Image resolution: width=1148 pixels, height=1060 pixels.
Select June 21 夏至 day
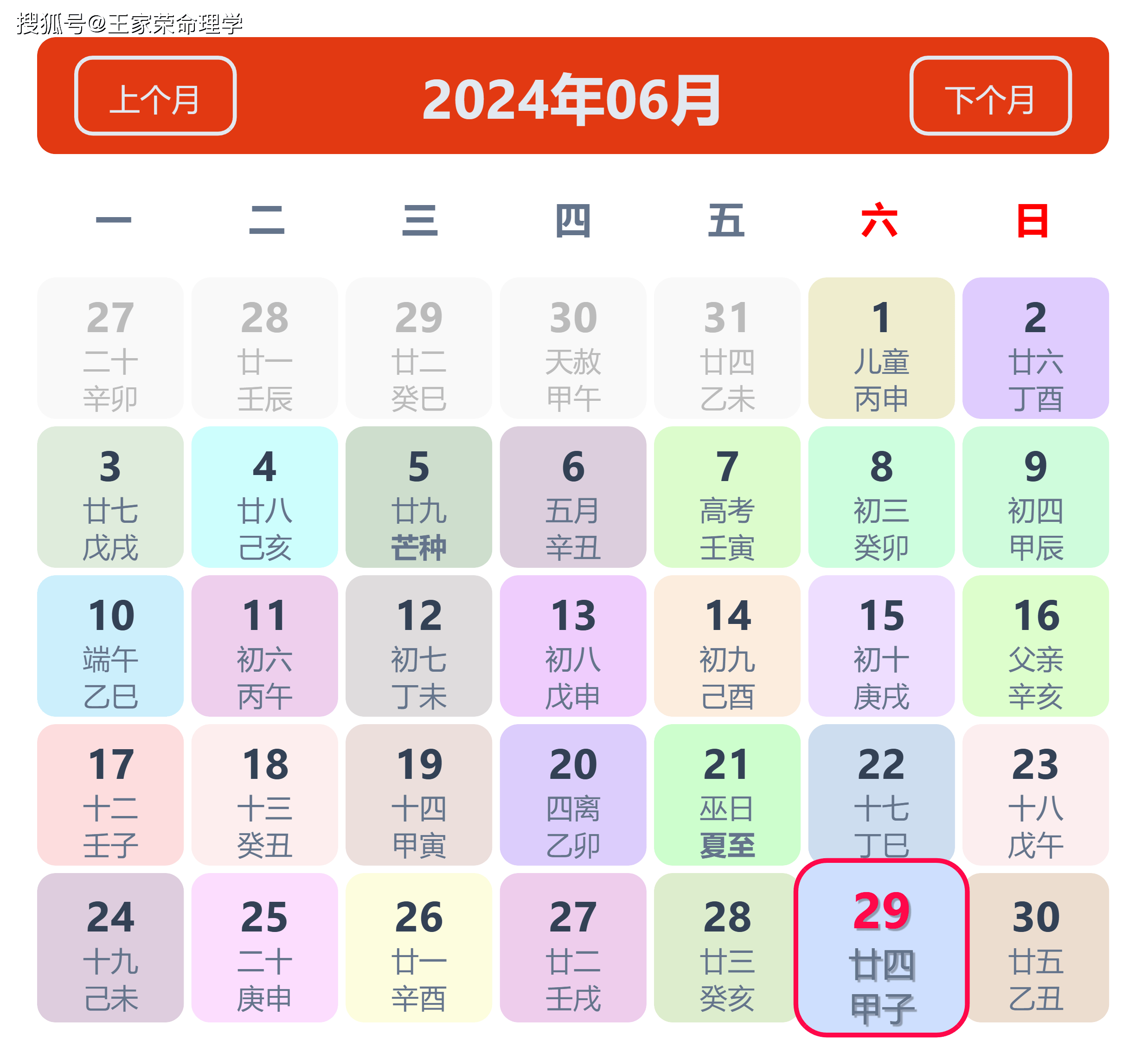(x=727, y=795)
